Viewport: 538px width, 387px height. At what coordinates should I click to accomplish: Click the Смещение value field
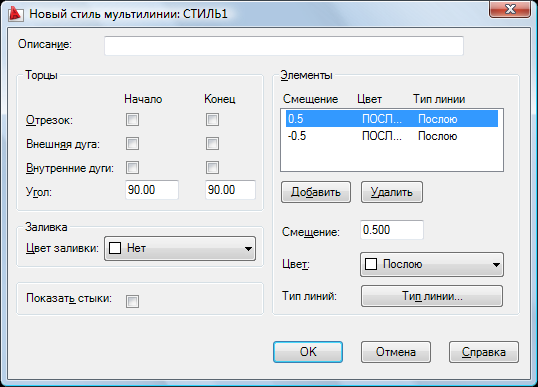click(392, 230)
